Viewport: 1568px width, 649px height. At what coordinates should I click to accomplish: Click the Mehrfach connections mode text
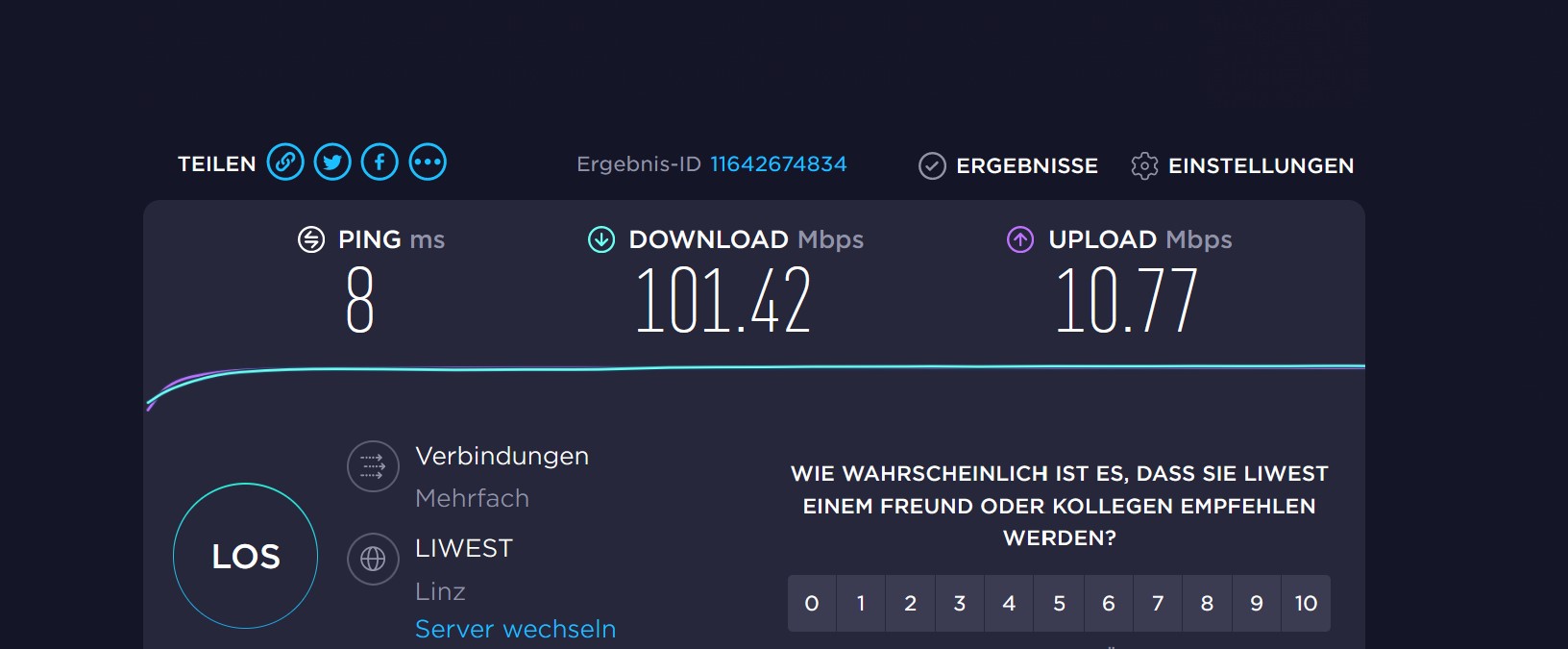pos(472,498)
